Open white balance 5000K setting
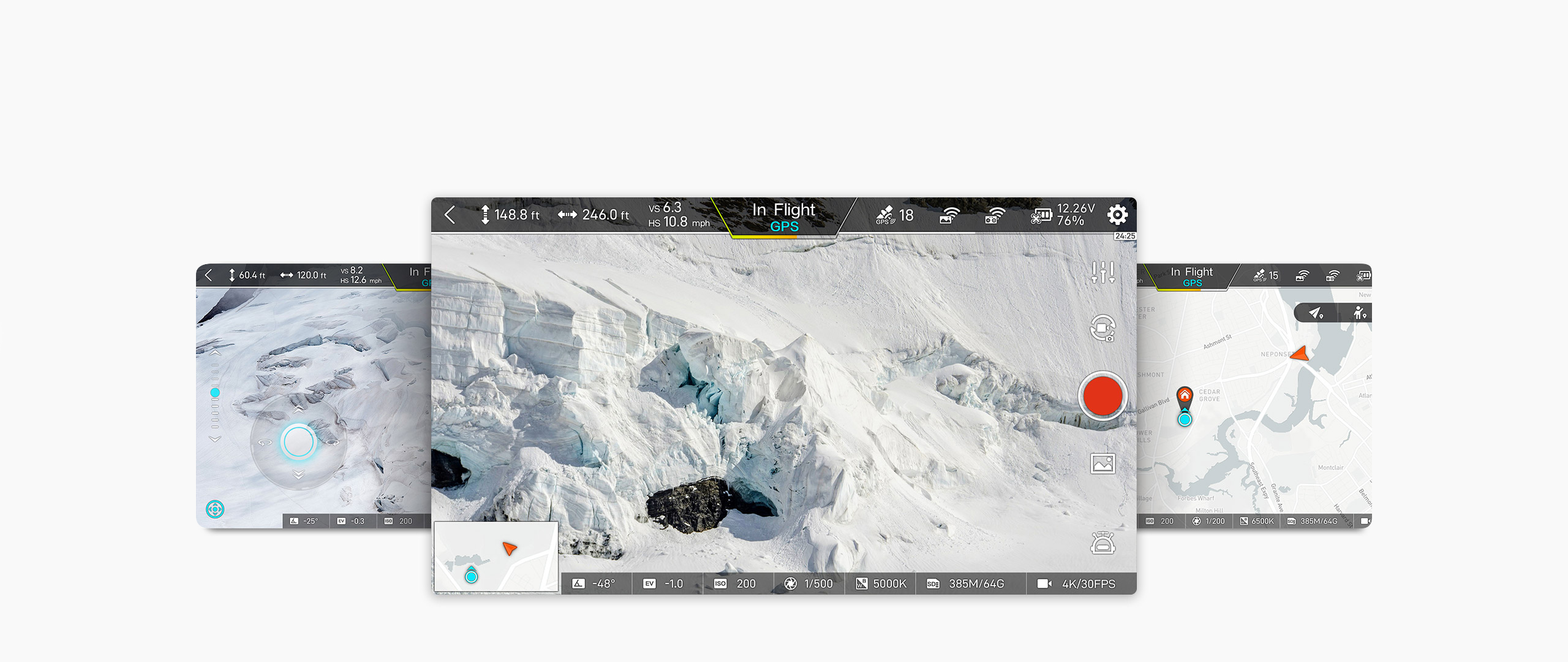Viewport: 1568px width, 662px height. tap(881, 584)
